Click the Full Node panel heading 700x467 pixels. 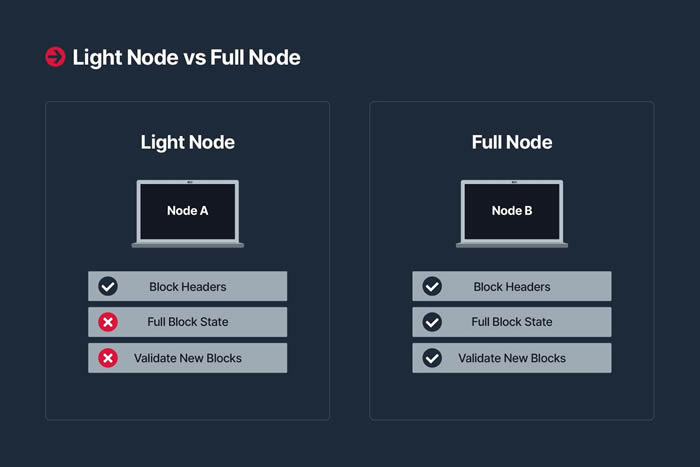(x=512, y=142)
